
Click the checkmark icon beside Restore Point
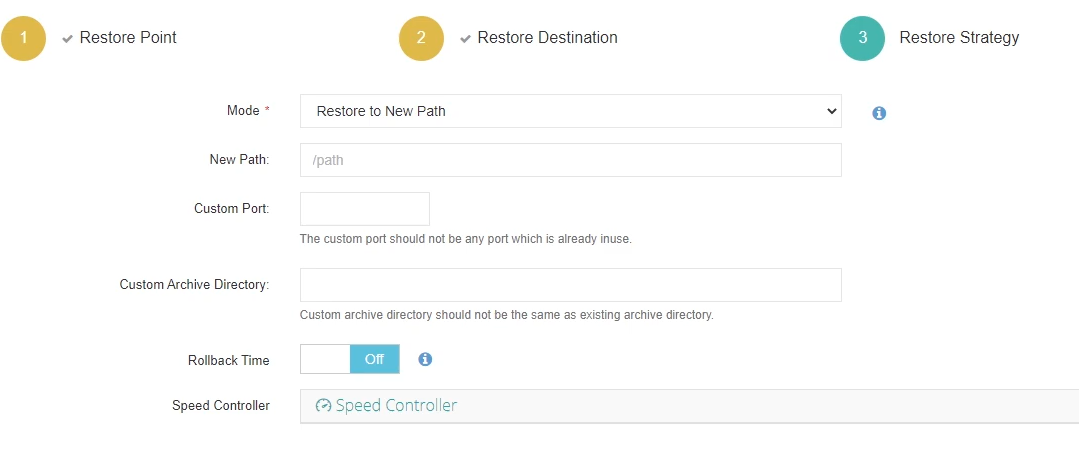(67, 39)
